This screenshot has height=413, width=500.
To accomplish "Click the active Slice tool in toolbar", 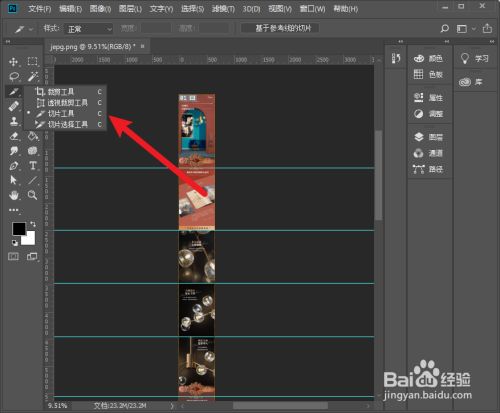I will pyautogui.click(x=14, y=92).
